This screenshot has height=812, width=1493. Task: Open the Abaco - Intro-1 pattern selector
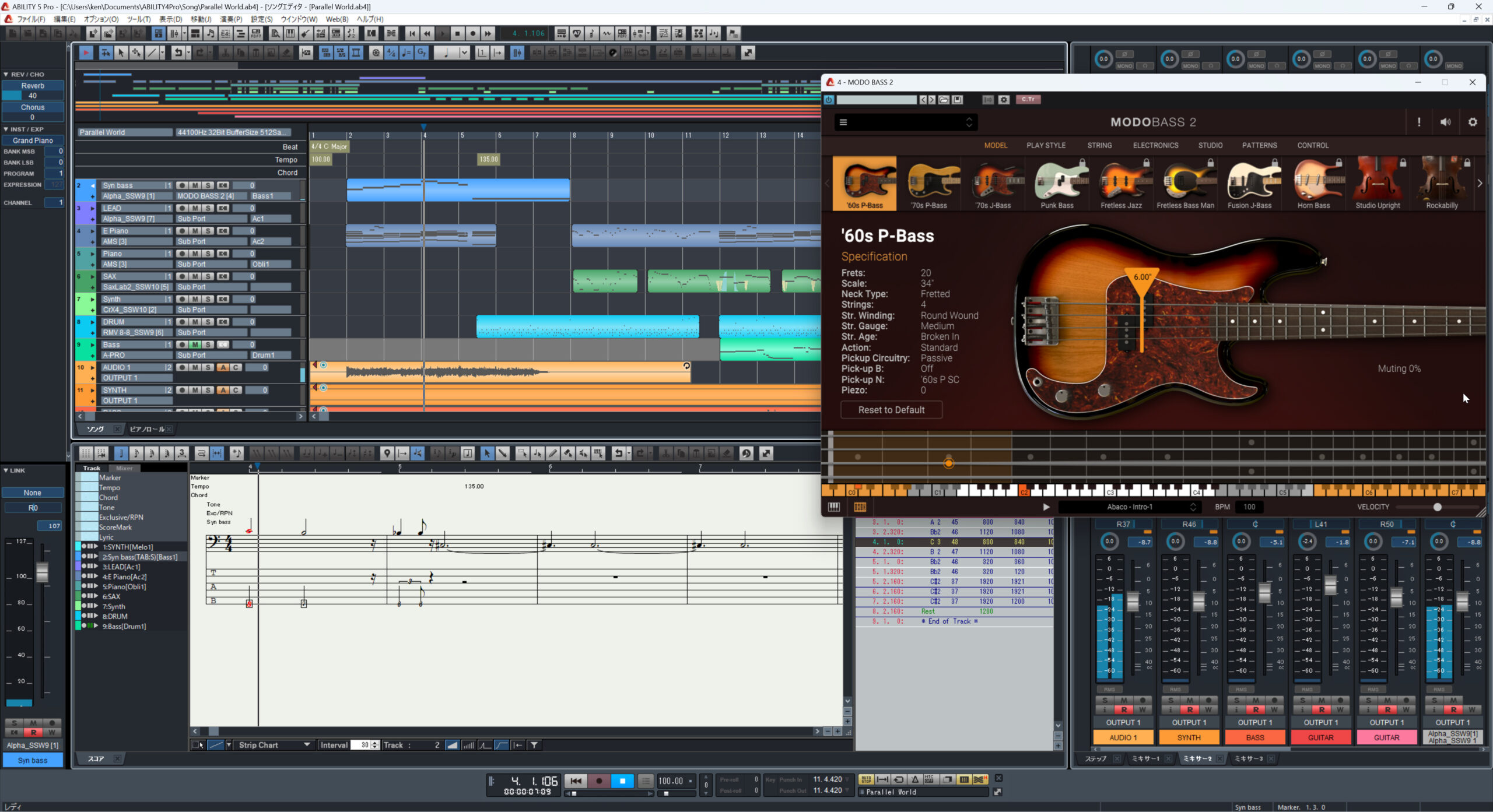click(1129, 507)
